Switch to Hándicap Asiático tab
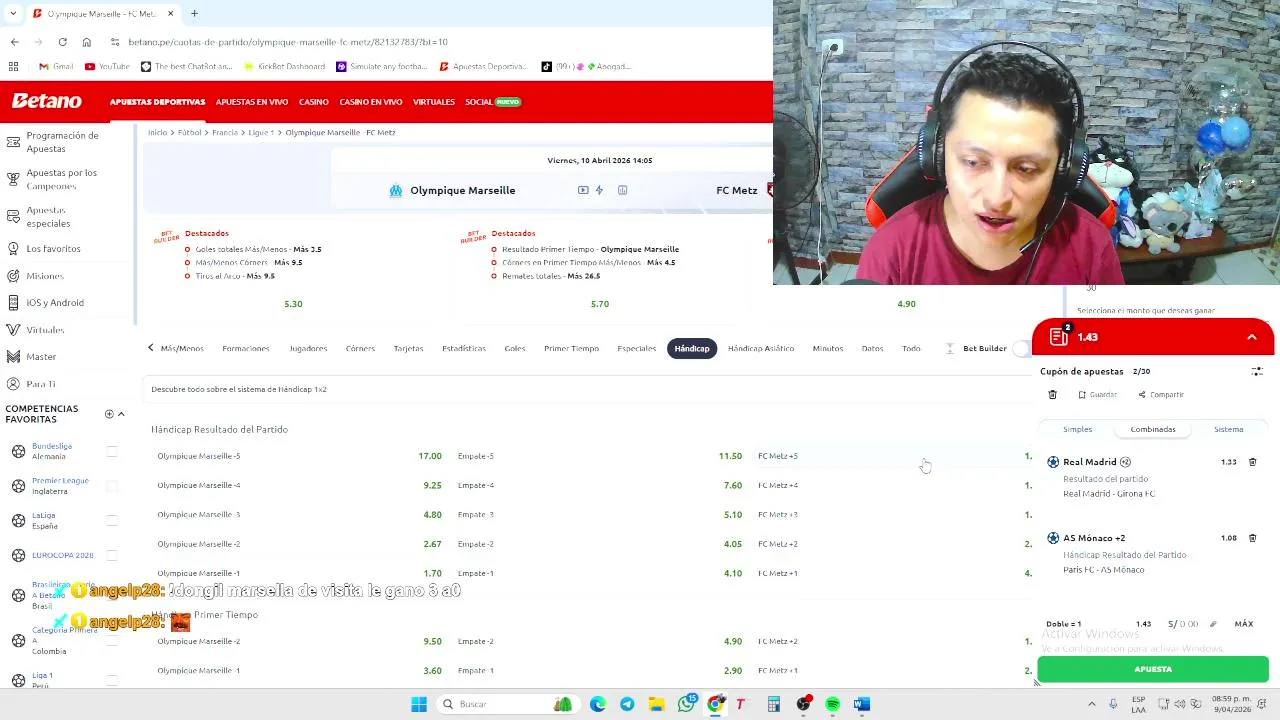The height and width of the screenshot is (720, 1280). point(761,348)
